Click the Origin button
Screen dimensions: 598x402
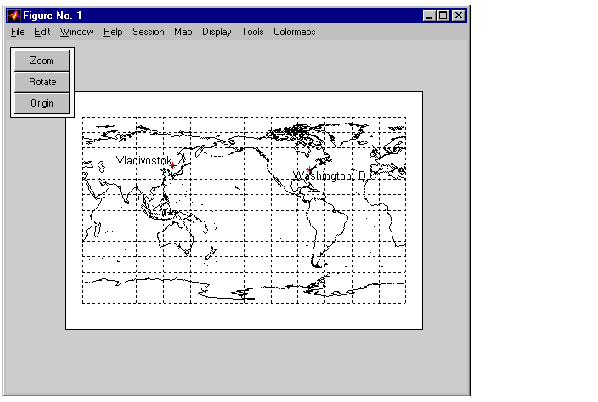42,103
